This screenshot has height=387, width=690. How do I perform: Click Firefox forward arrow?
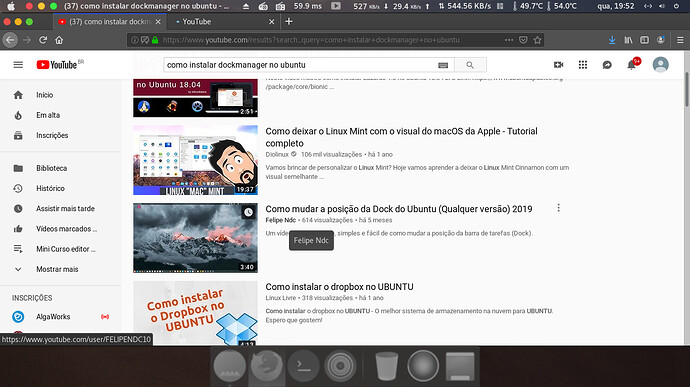(27, 40)
